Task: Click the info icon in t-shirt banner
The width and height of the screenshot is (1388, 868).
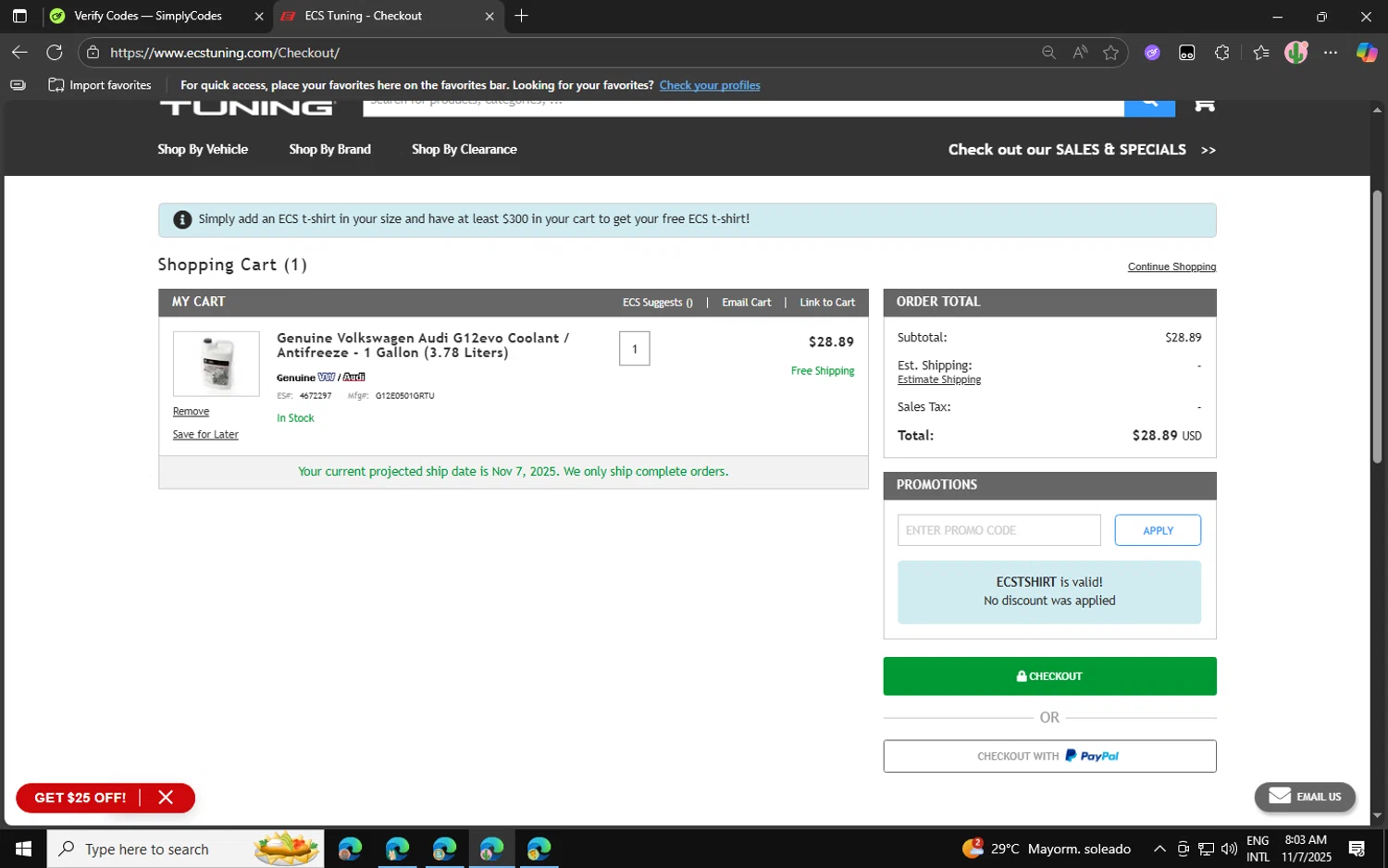Action: (x=182, y=220)
